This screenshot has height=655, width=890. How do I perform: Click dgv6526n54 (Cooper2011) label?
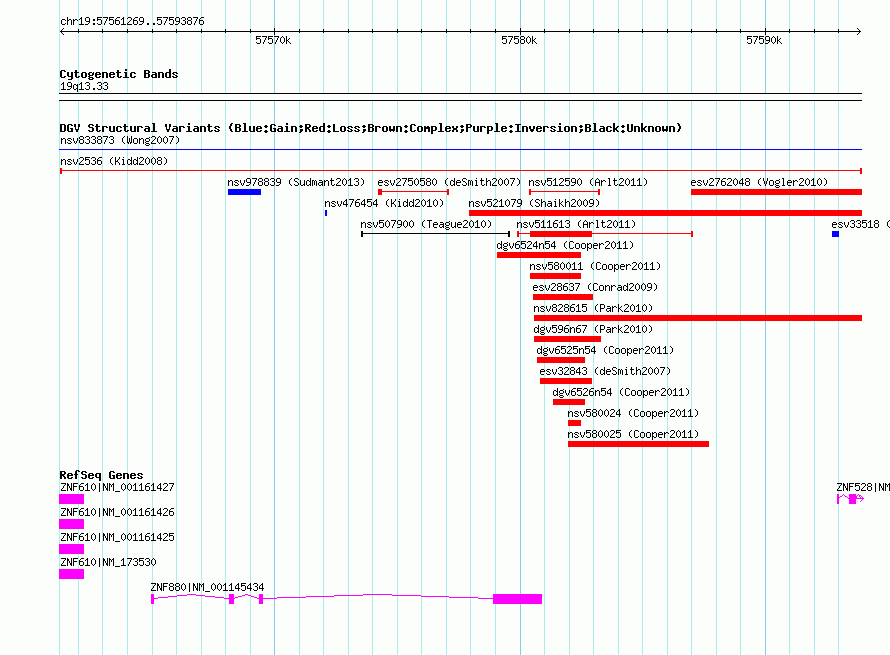(621, 392)
